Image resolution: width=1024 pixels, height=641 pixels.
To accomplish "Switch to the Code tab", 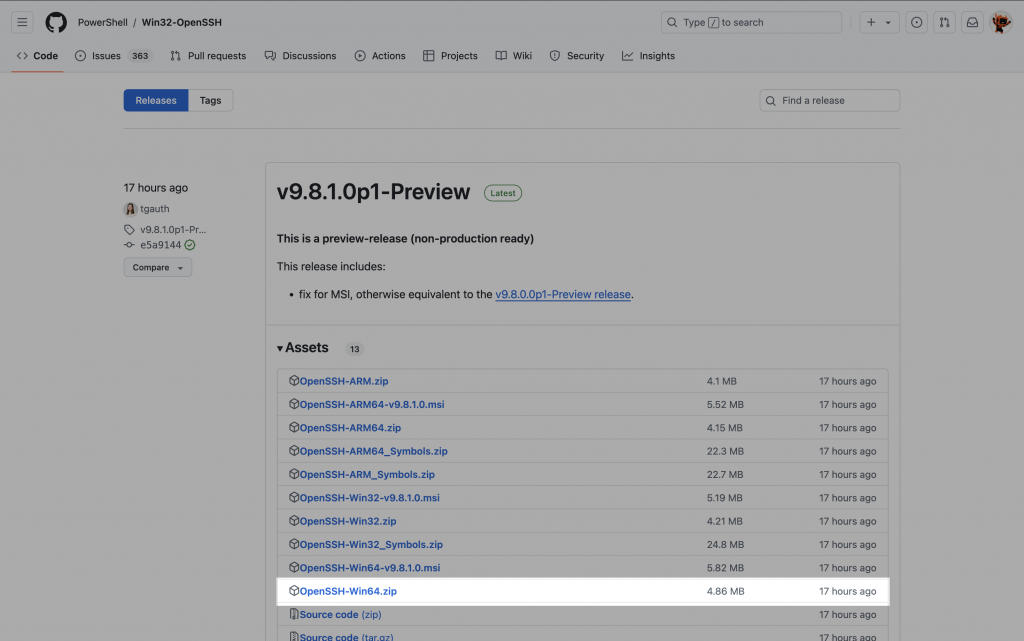I will [x=37, y=56].
